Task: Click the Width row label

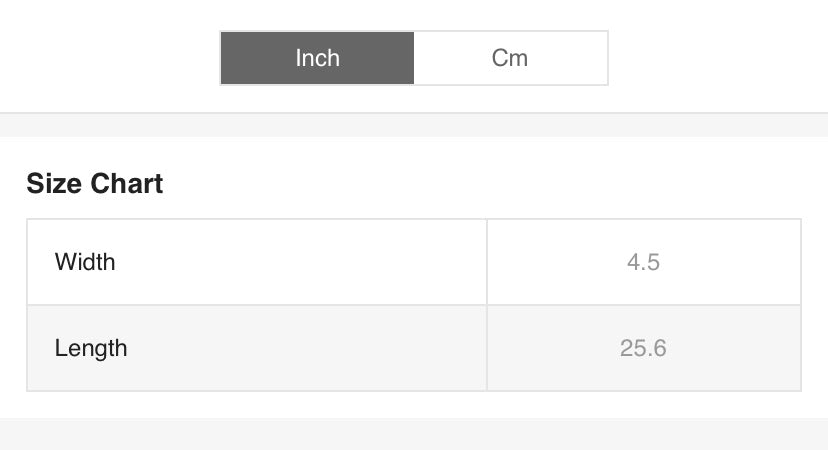Action: tap(85, 262)
